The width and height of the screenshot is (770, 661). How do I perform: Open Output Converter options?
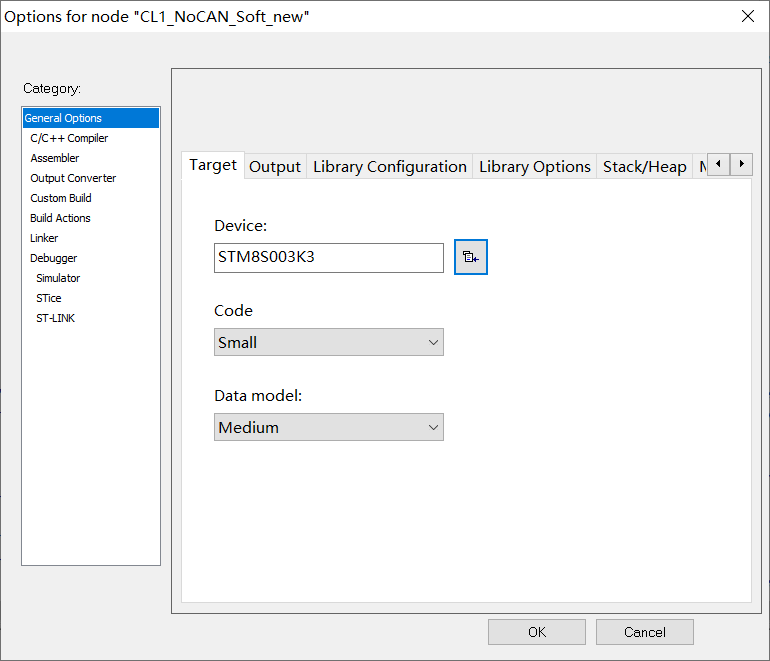point(73,178)
